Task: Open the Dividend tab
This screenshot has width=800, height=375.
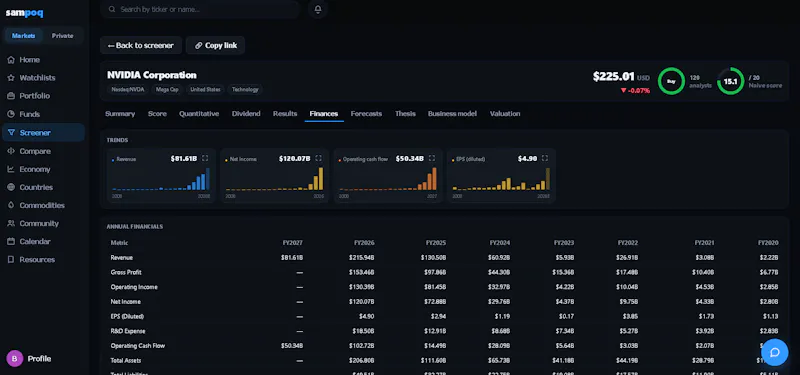Action: coord(246,114)
